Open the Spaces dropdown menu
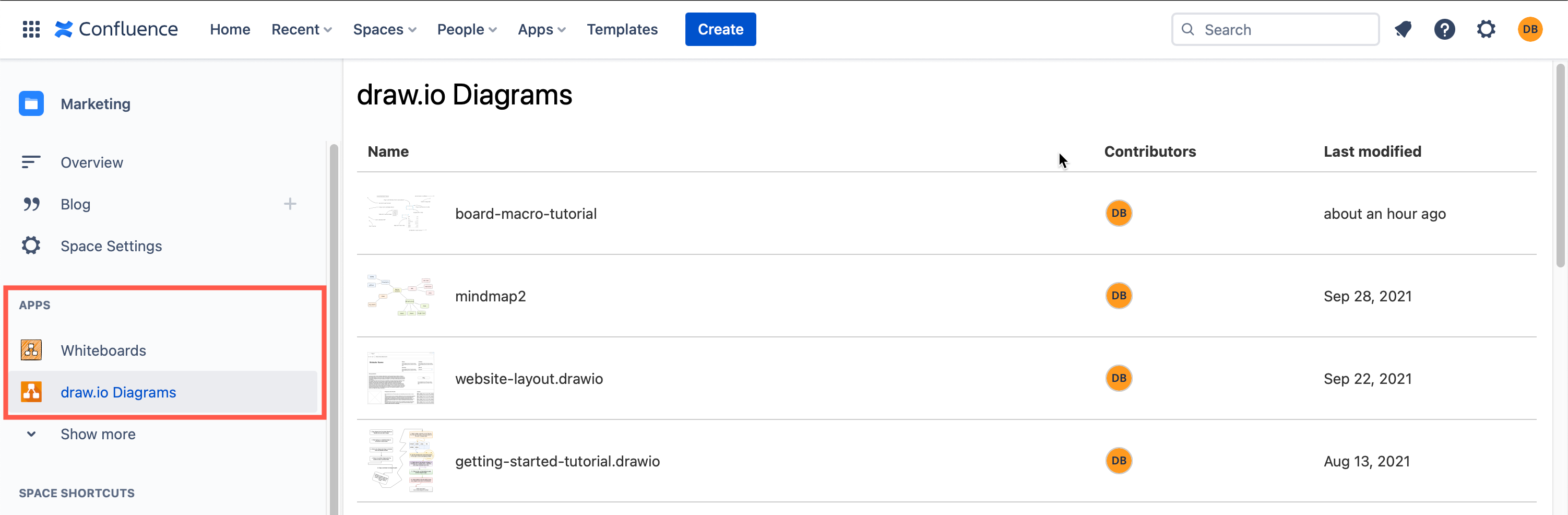 [x=384, y=29]
